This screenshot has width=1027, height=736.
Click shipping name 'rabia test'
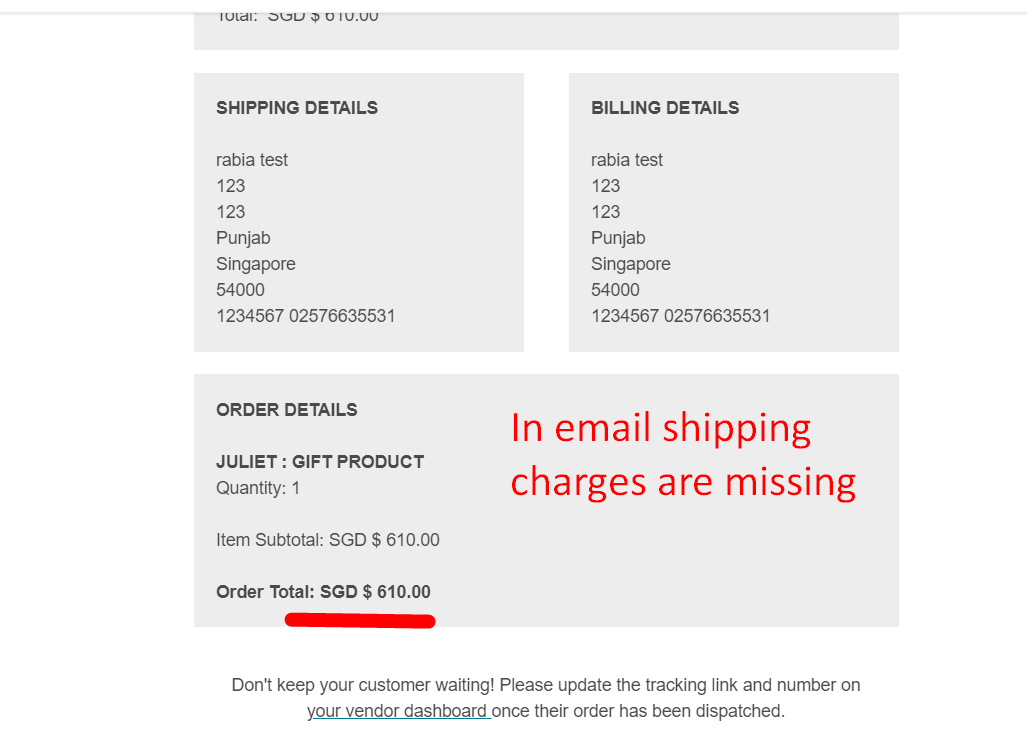252,160
